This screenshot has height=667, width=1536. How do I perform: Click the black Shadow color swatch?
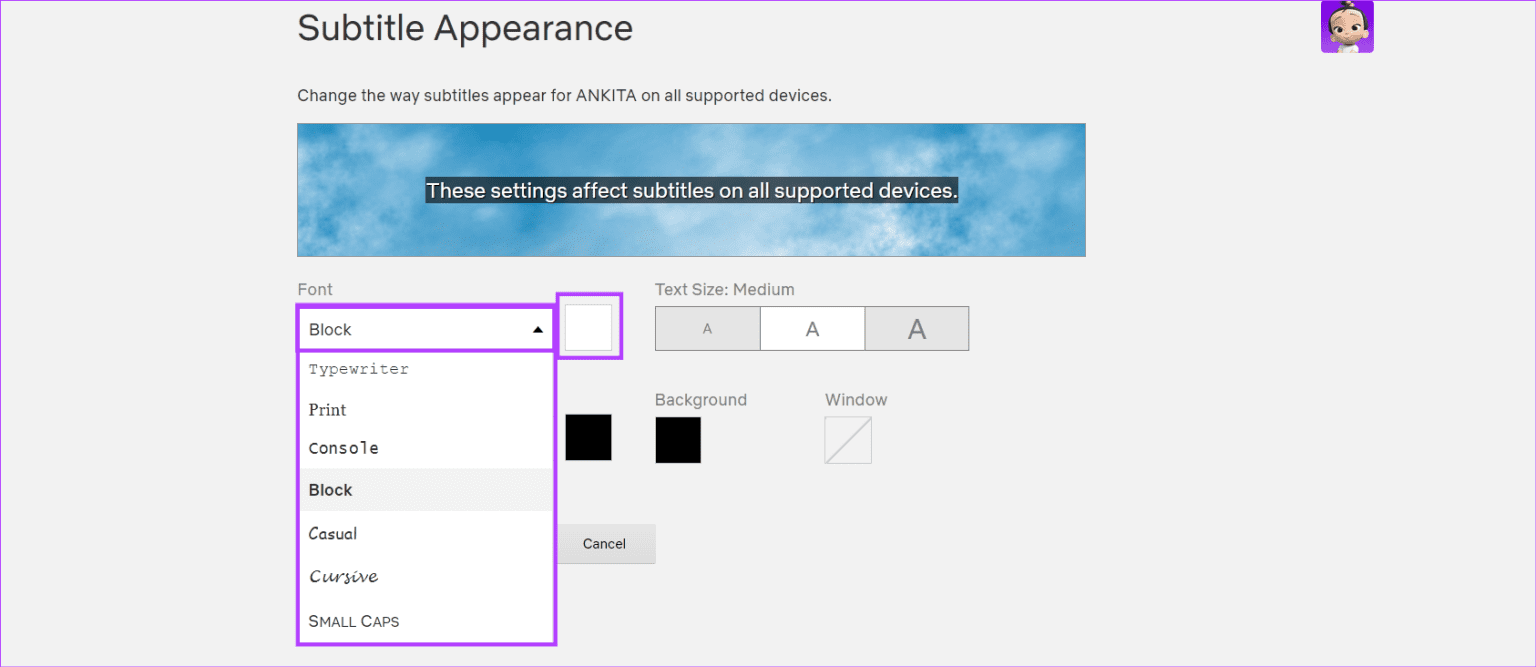(588, 438)
